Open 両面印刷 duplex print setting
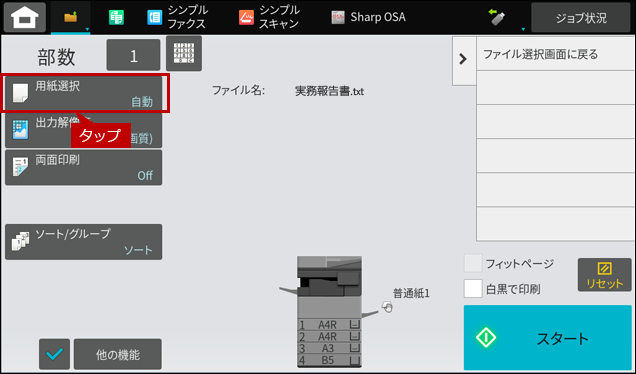This screenshot has width=636, height=374. (84, 168)
